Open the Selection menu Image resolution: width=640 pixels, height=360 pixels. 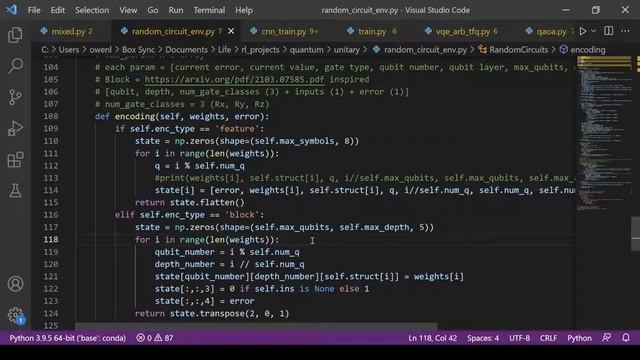coord(92,10)
